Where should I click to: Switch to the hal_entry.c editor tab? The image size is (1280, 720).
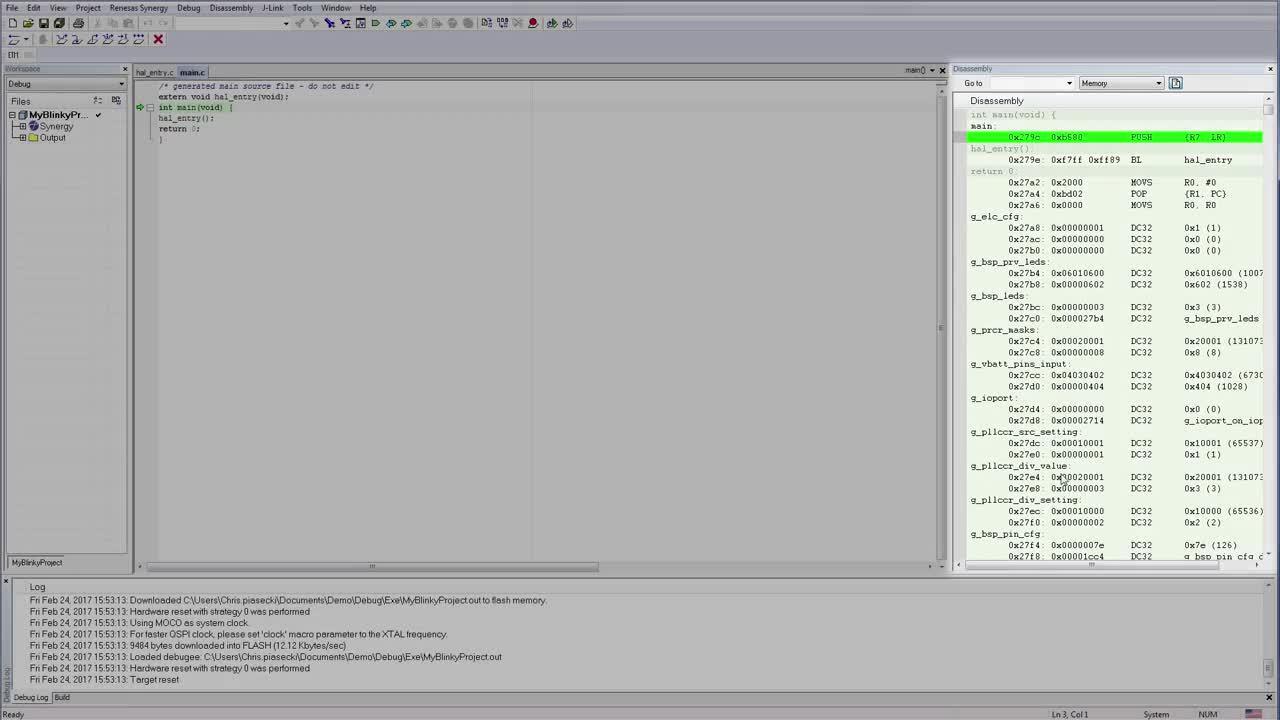pyautogui.click(x=155, y=72)
